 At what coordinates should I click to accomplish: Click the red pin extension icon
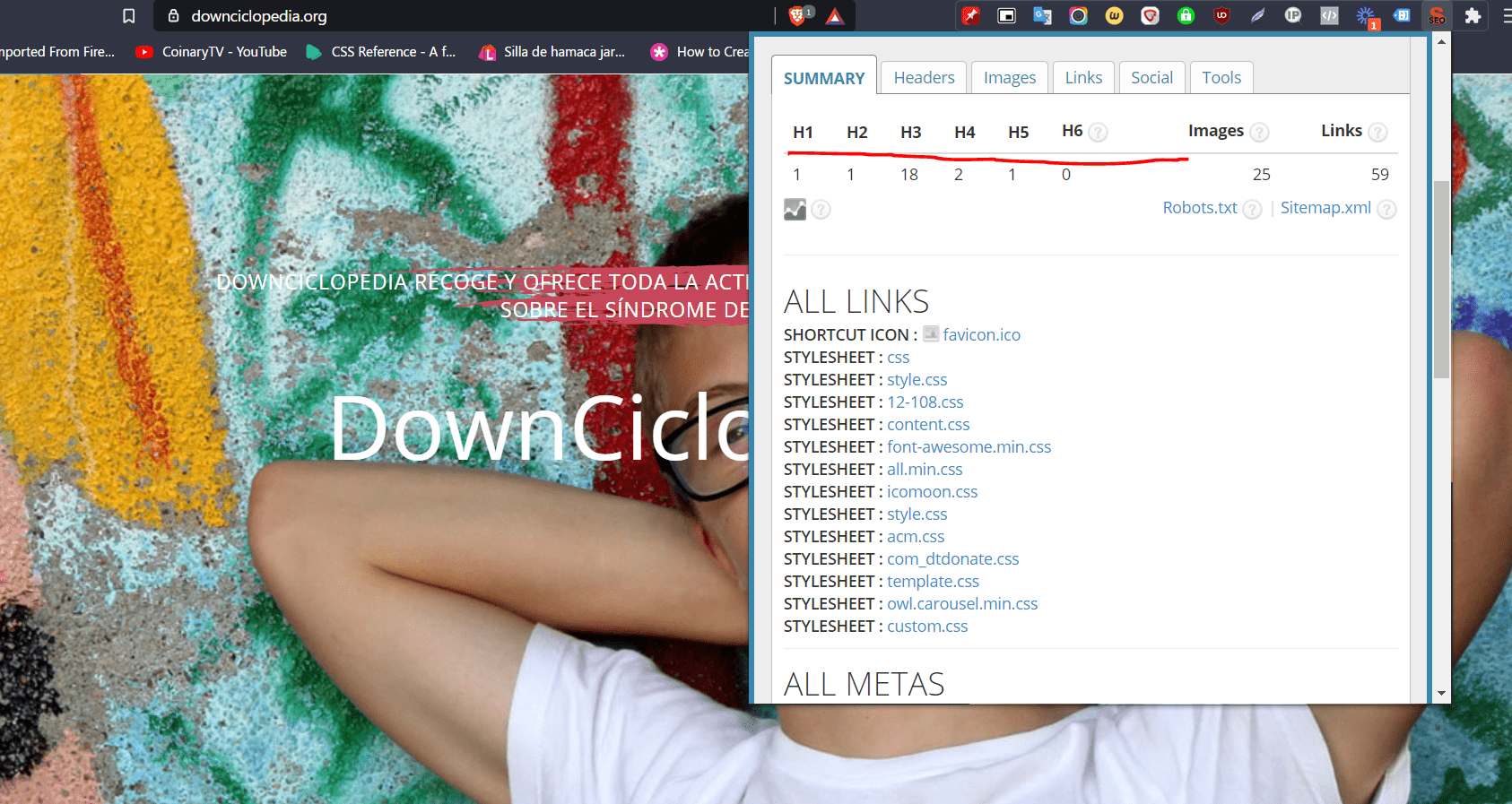(x=971, y=15)
